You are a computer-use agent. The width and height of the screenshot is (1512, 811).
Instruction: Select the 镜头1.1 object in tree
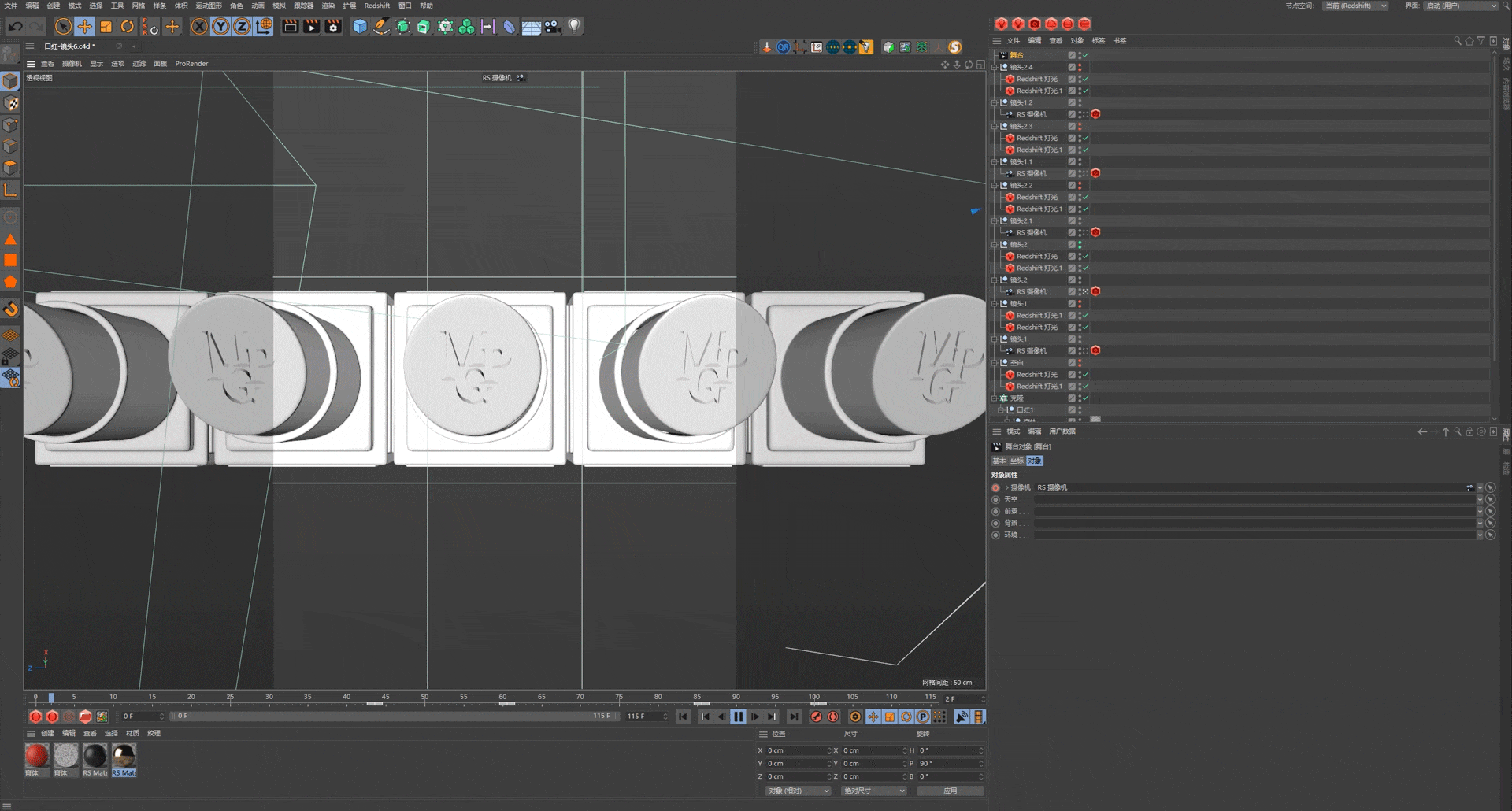tap(1021, 161)
